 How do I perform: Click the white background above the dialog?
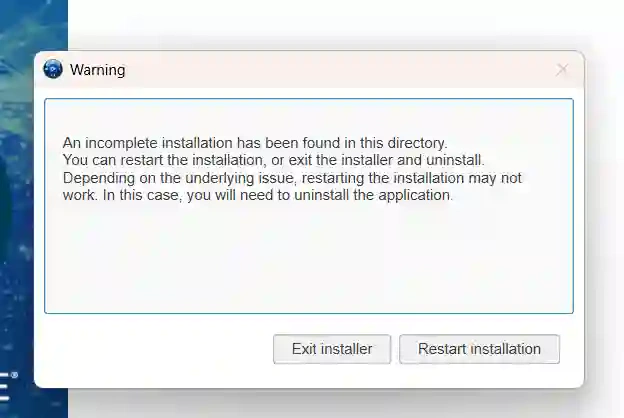click(330, 25)
